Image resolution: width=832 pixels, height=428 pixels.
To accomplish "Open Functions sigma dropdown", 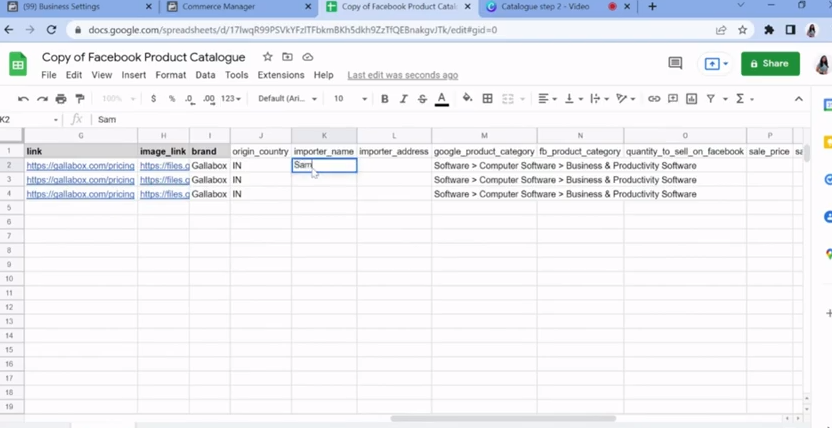I will (744, 99).
